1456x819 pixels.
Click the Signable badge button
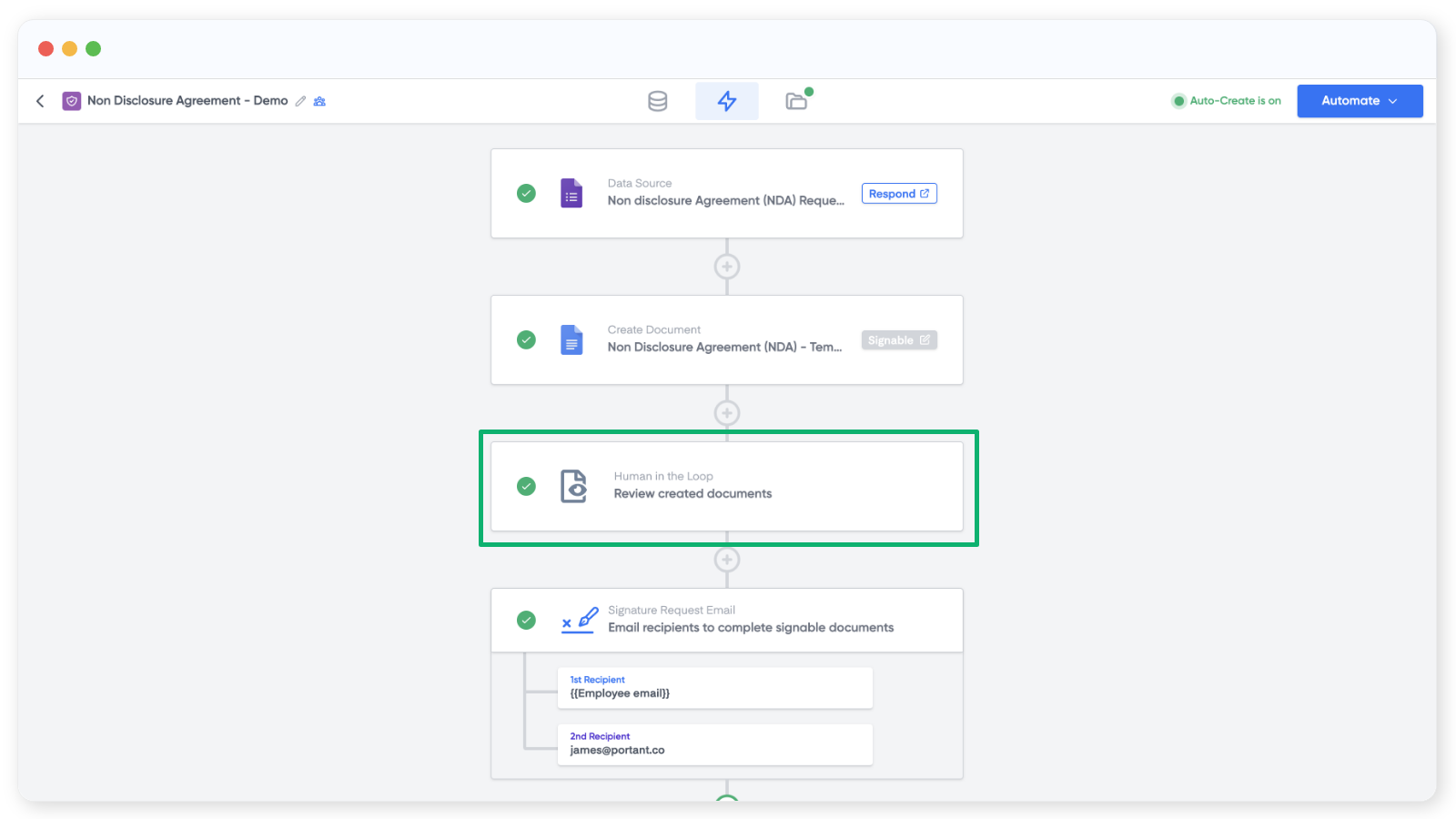click(899, 340)
